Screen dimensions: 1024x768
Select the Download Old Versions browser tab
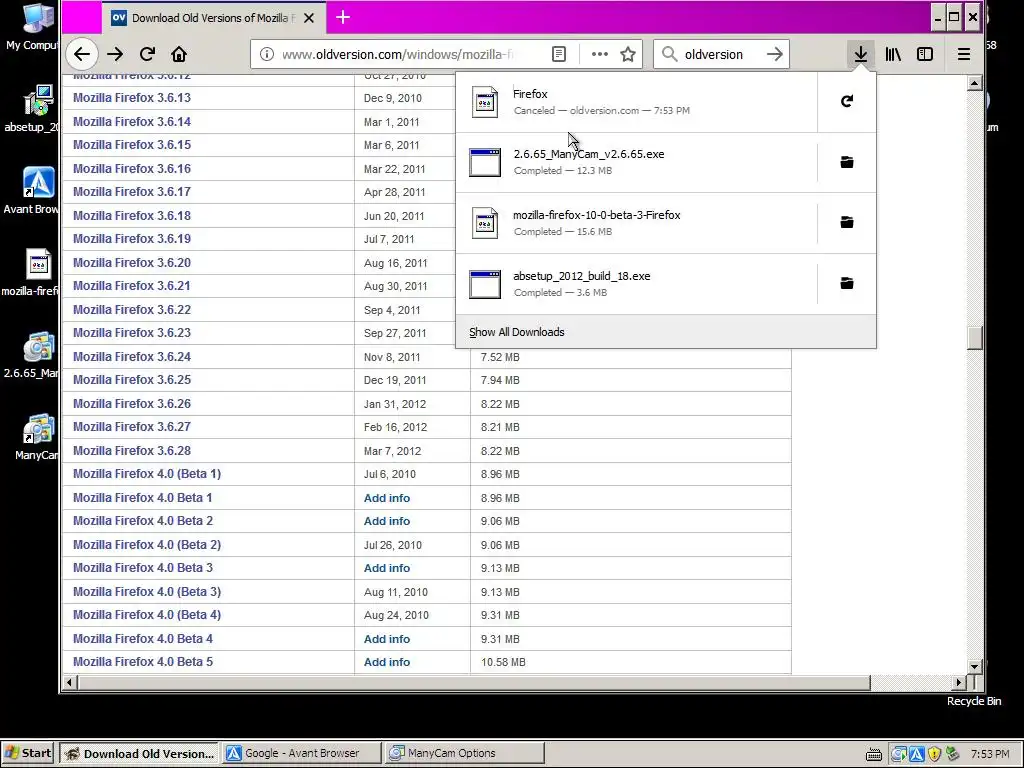[x=213, y=18]
